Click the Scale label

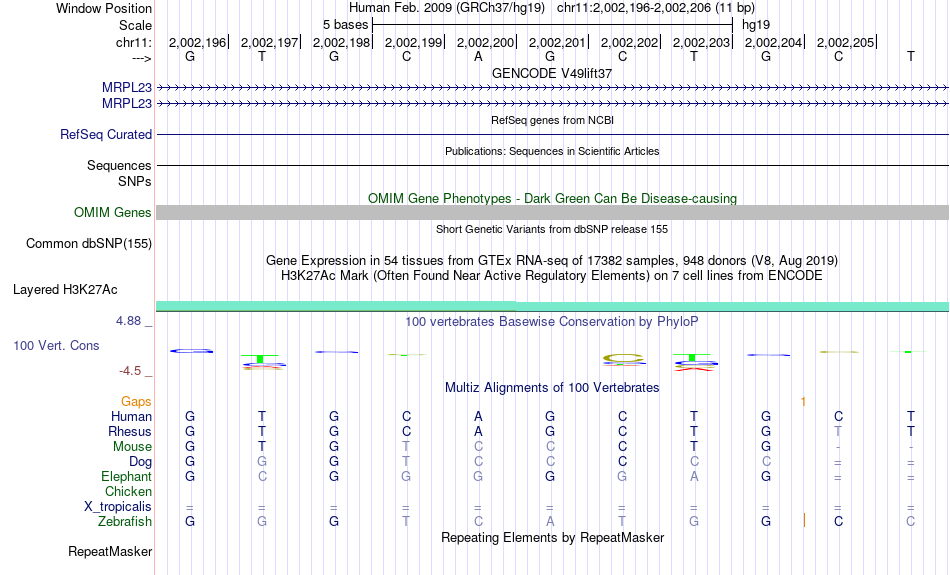[136, 25]
